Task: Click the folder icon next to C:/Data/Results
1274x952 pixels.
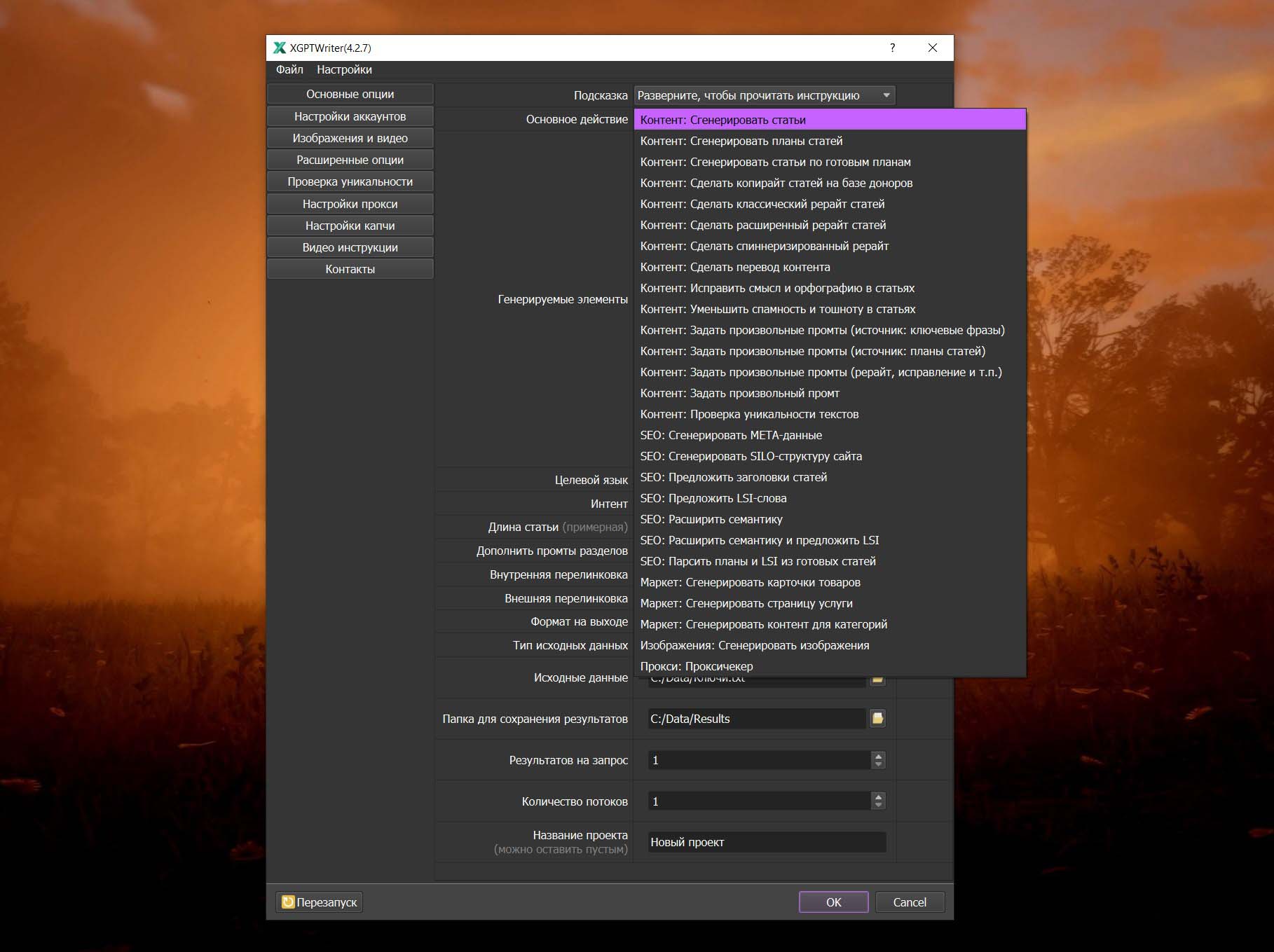Action: click(877, 718)
